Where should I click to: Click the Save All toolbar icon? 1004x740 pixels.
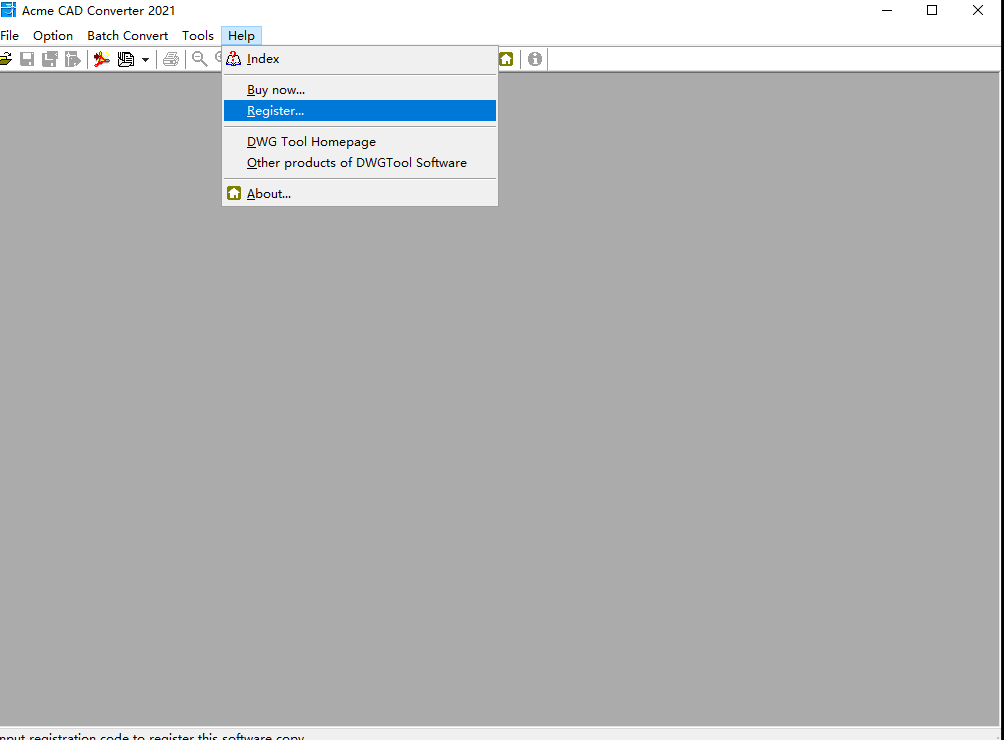coord(50,60)
